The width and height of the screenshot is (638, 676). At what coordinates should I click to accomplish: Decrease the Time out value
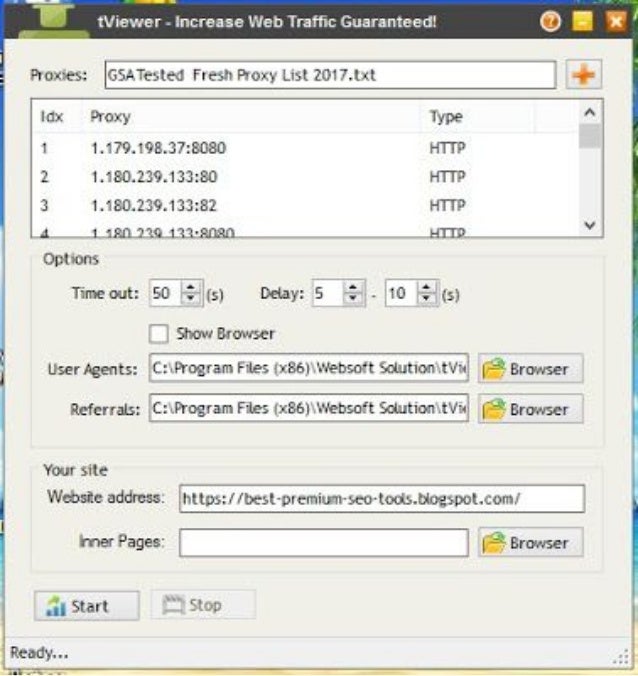191,300
